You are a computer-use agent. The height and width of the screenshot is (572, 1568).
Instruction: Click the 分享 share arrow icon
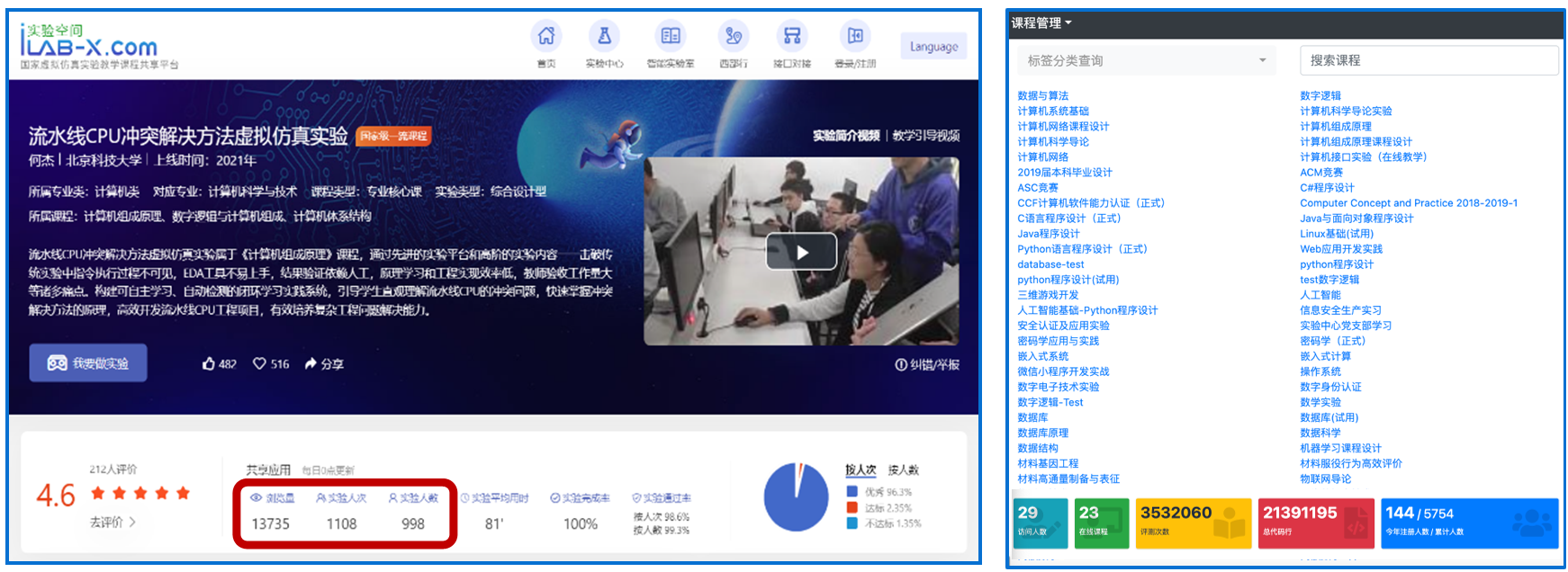pyautogui.click(x=311, y=364)
